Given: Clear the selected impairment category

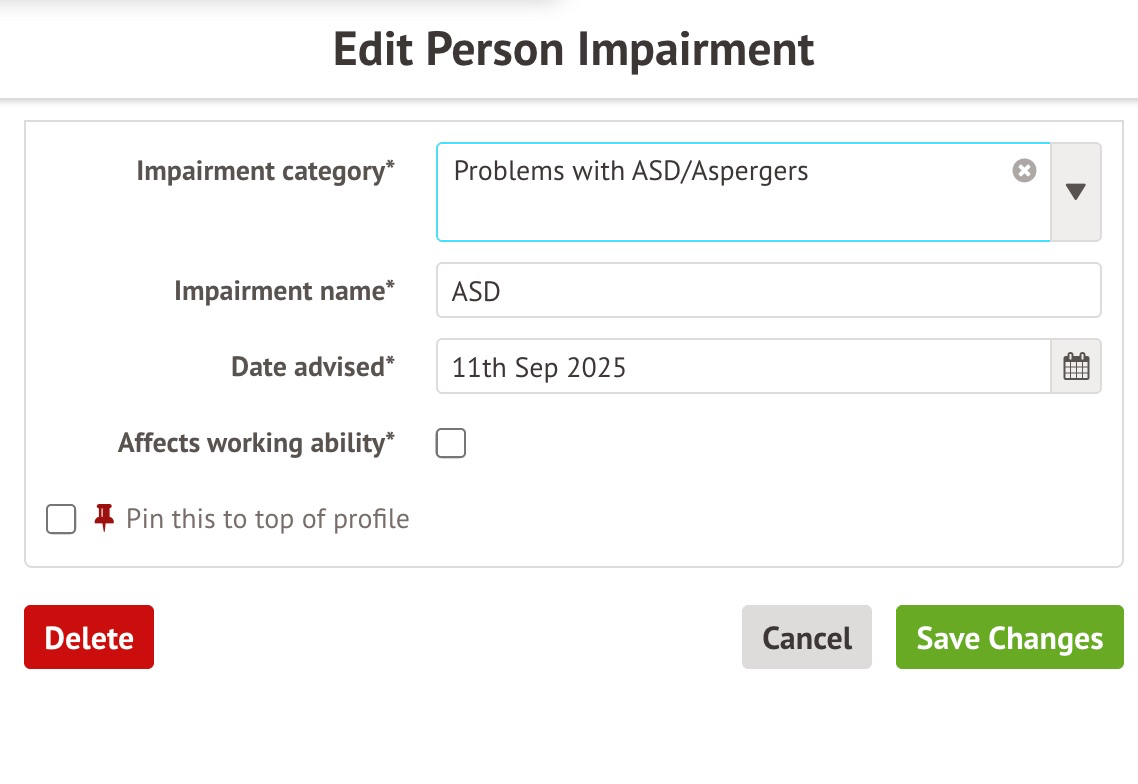Looking at the screenshot, I should 1024,171.
